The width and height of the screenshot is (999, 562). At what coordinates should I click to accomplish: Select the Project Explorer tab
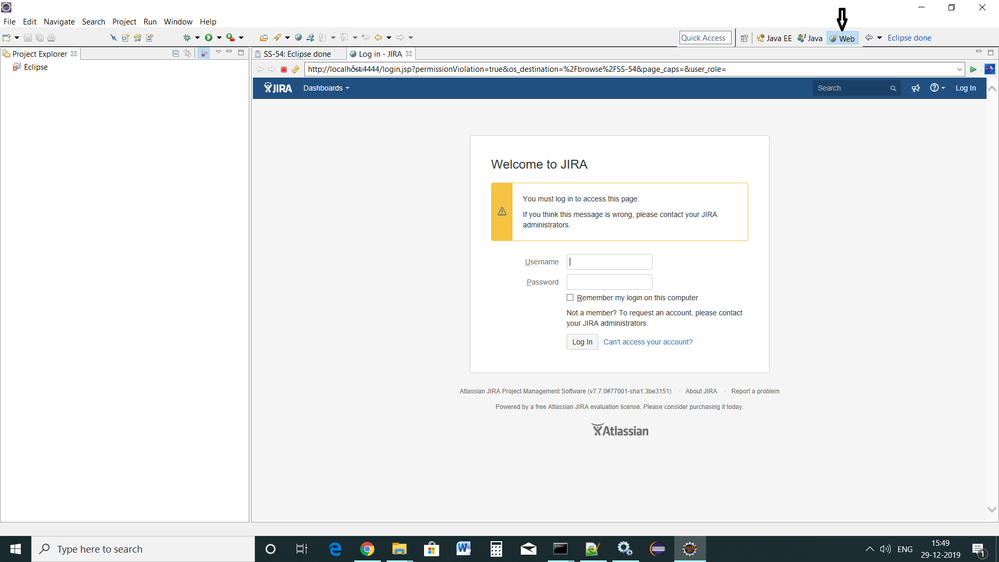(x=40, y=54)
